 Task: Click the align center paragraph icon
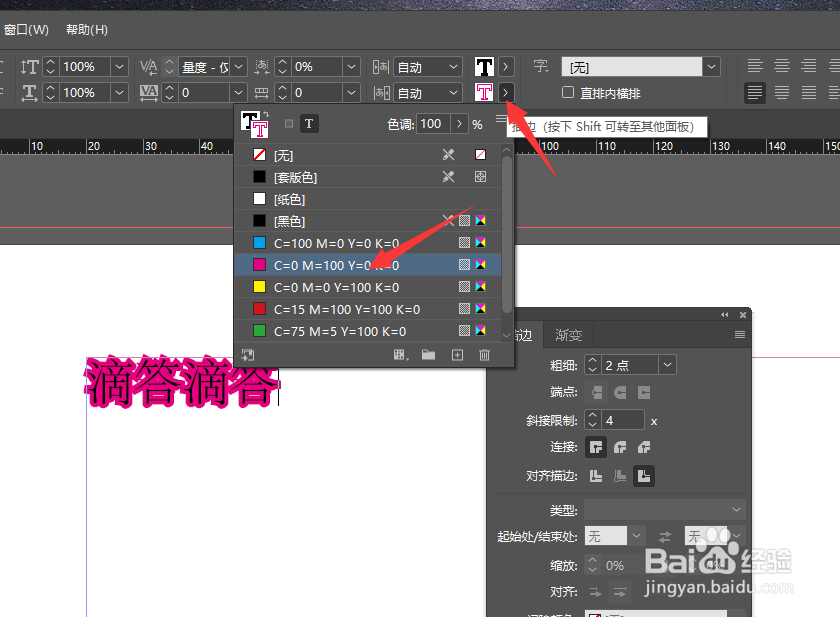pyautogui.click(x=782, y=66)
